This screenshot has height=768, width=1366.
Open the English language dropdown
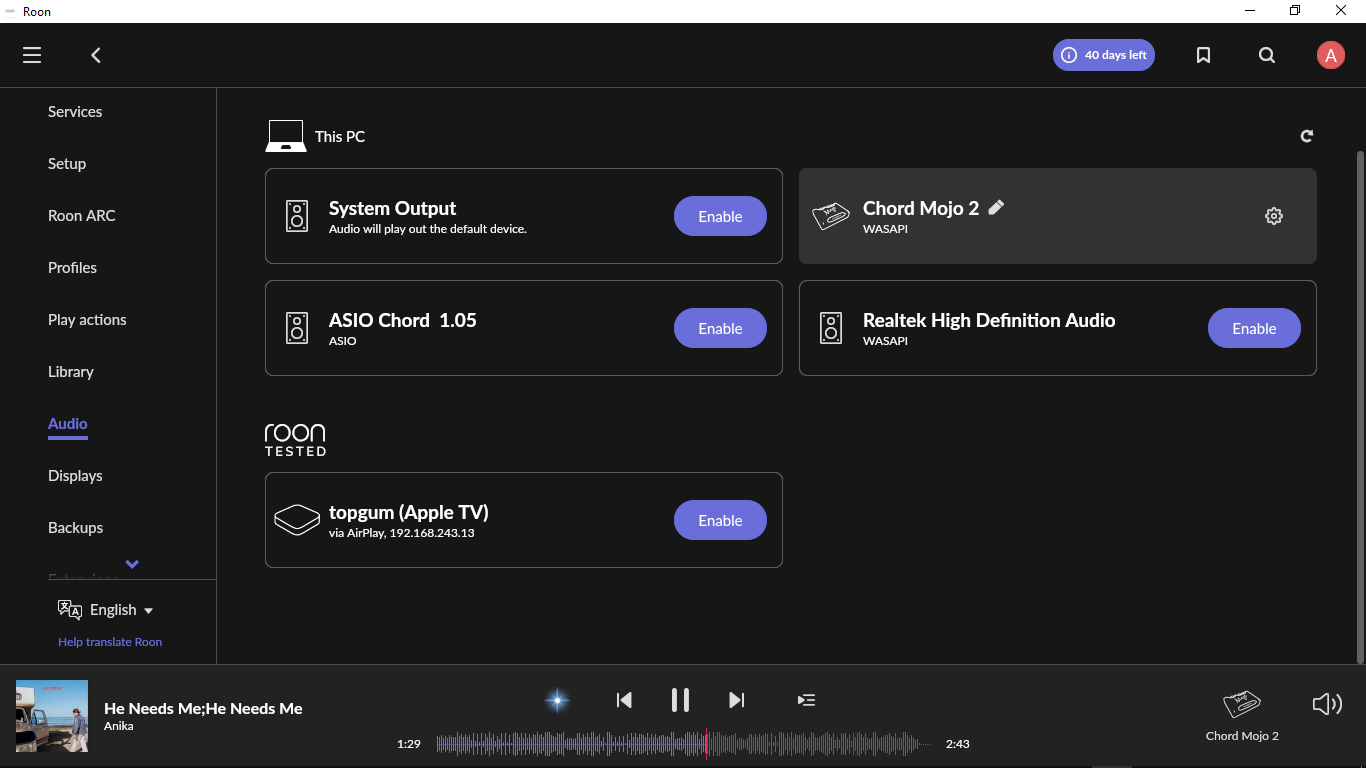point(121,610)
